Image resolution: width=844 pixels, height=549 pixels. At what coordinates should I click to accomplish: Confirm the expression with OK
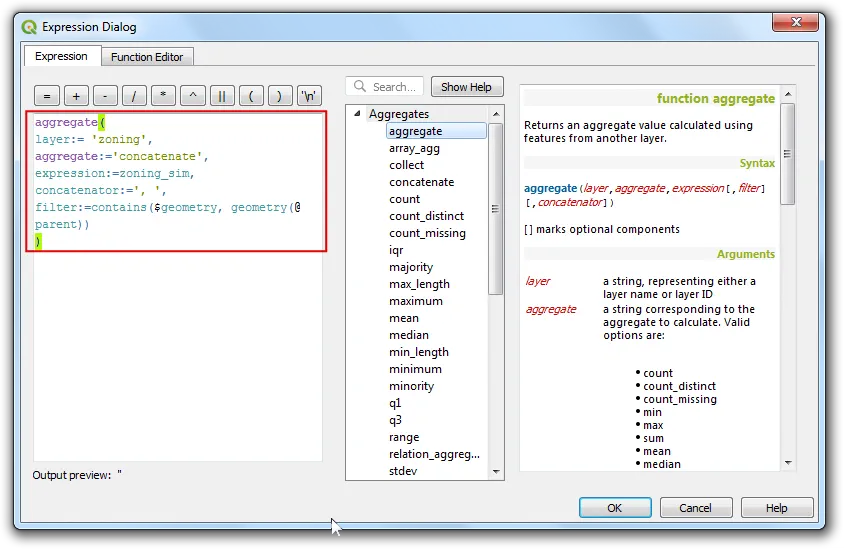click(615, 508)
